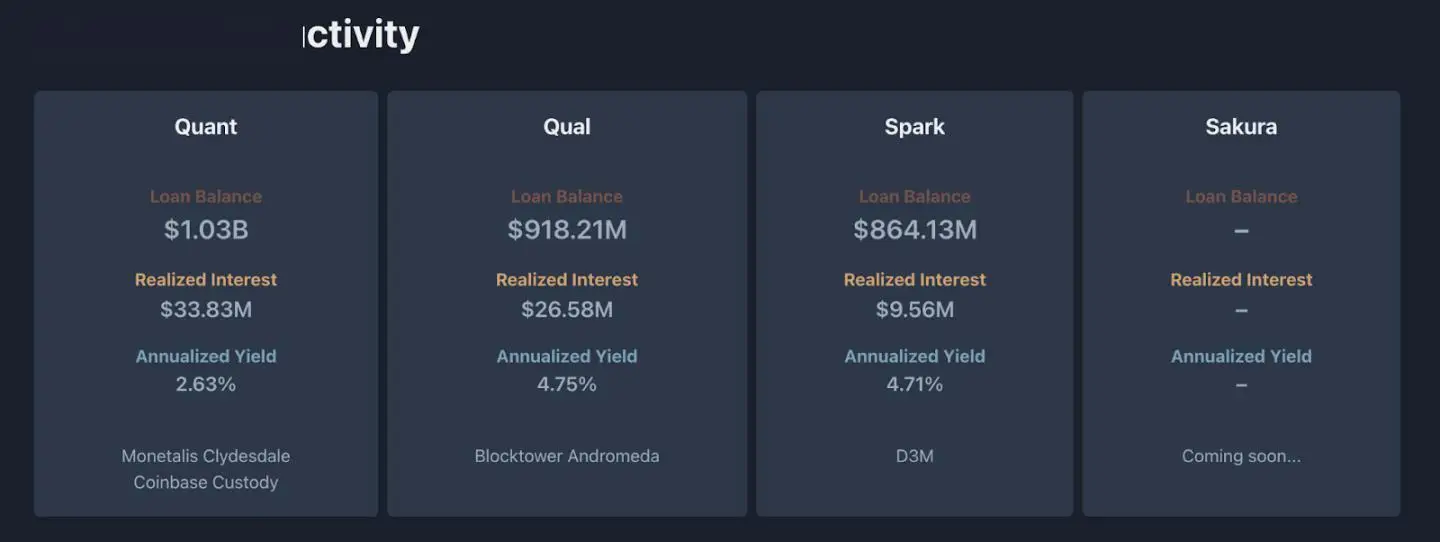Click the Activity page heading
The height and width of the screenshot is (542, 1440).
click(x=362, y=36)
